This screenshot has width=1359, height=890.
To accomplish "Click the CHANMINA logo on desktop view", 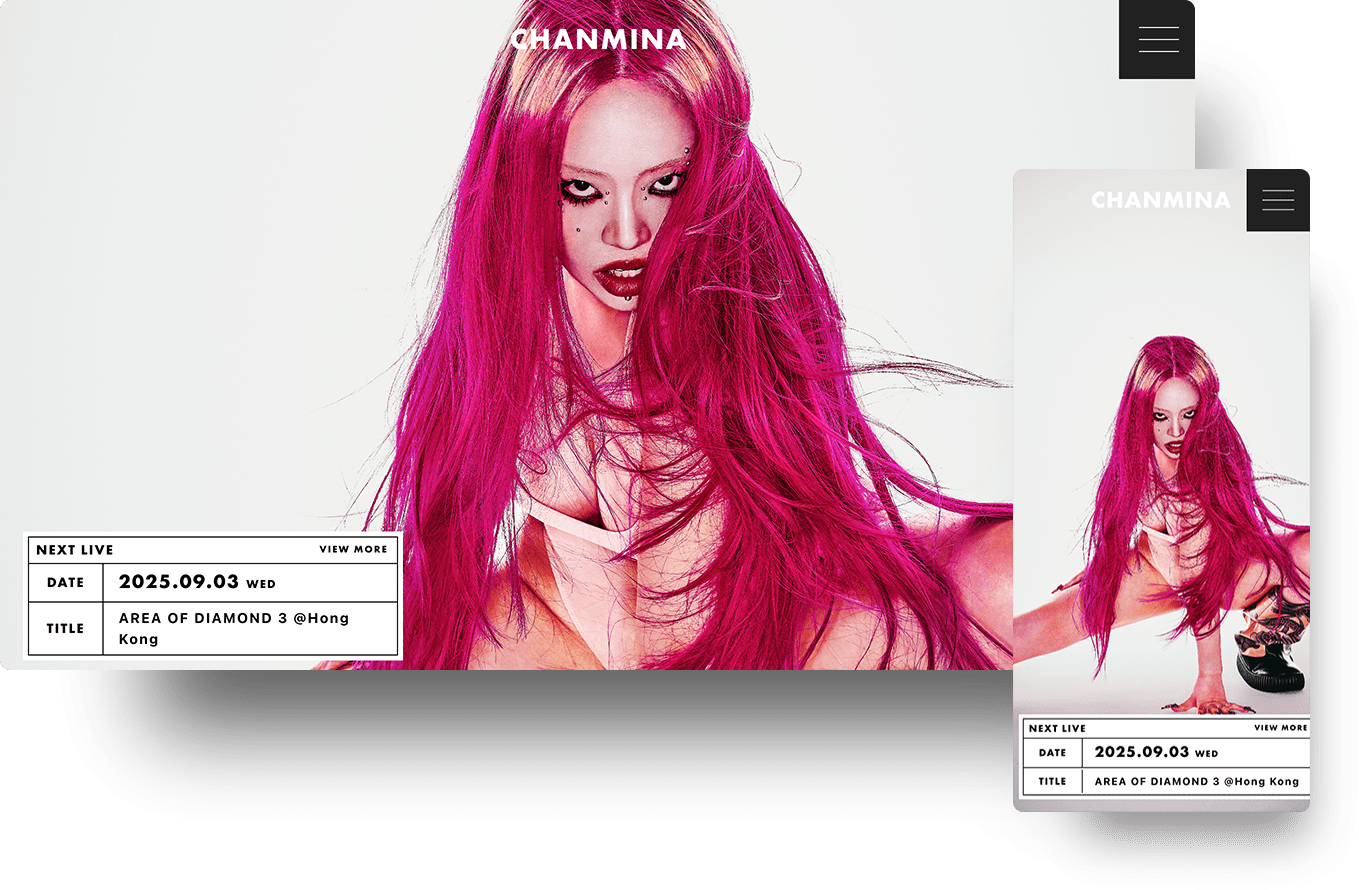I will pos(598,40).
